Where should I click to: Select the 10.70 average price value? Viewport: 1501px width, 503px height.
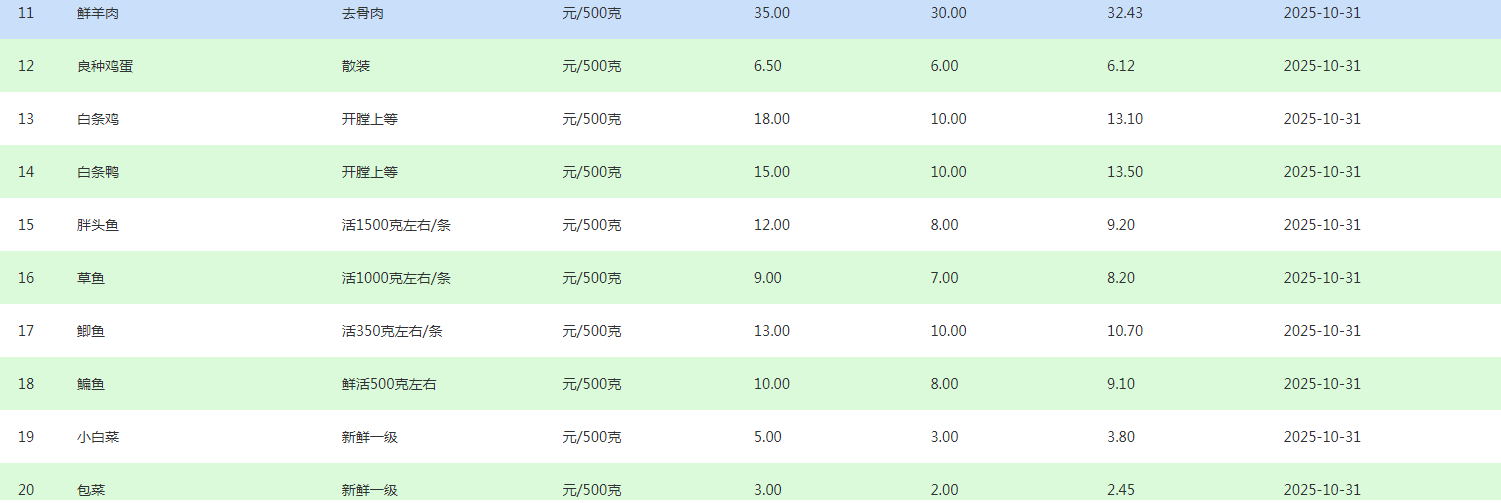pyautogui.click(x=1125, y=331)
